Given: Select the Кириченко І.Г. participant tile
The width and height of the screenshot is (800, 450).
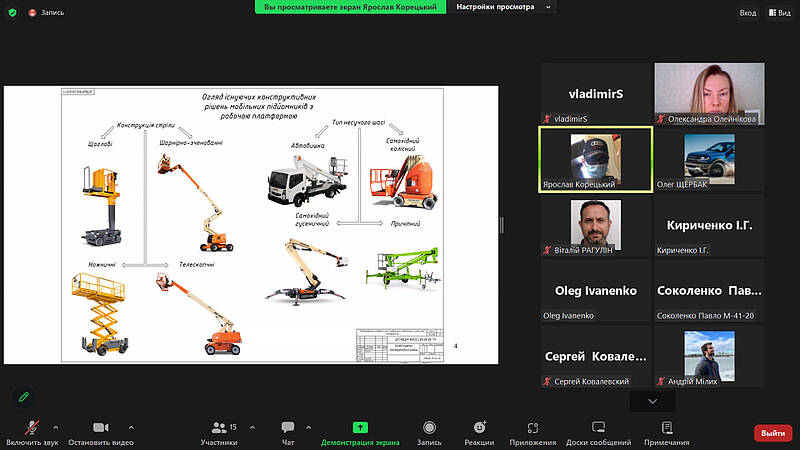Looking at the screenshot, I should (709, 225).
